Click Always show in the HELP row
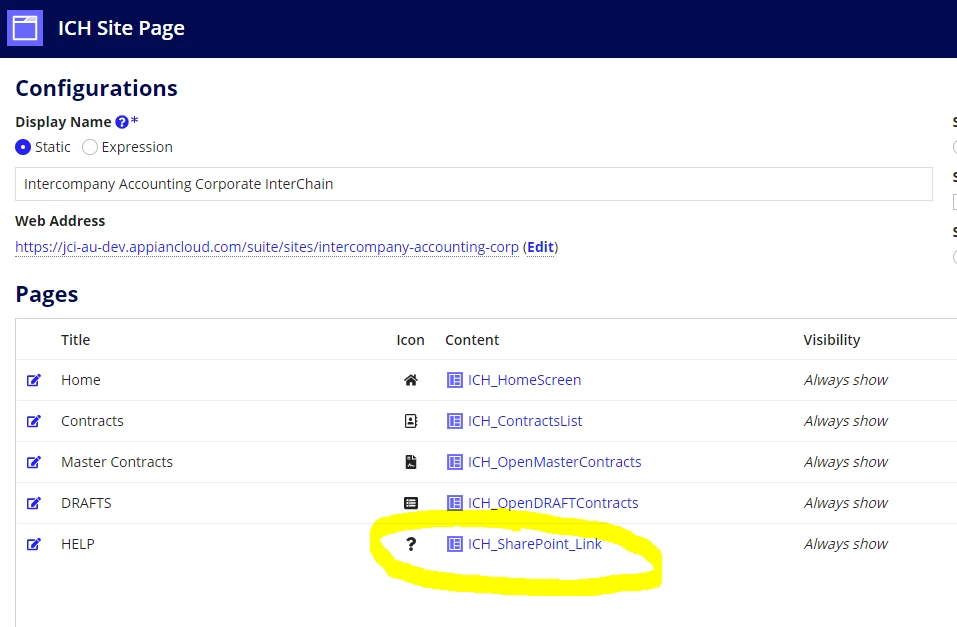 click(x=846, y=544)
